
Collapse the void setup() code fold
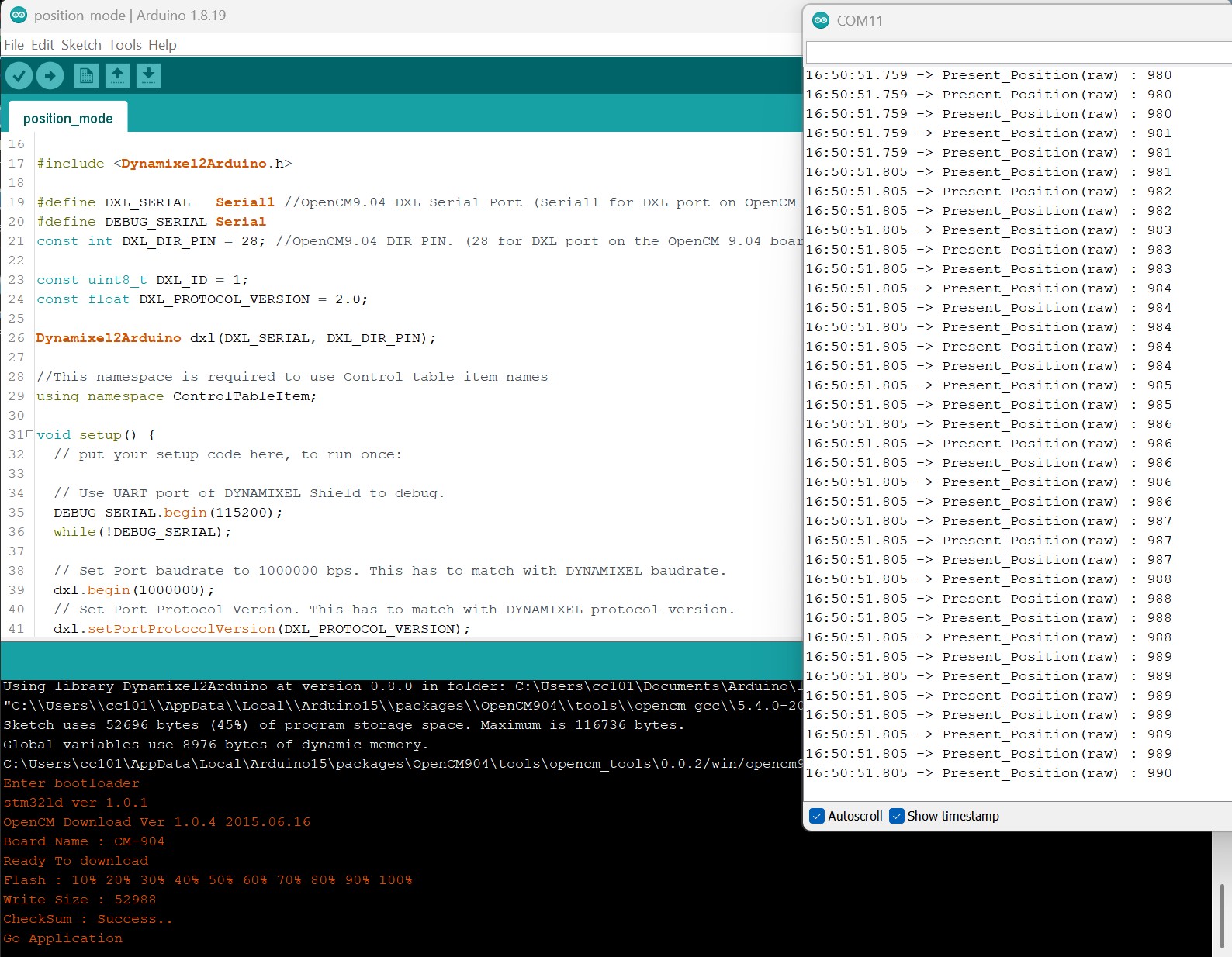coord(30,434)
